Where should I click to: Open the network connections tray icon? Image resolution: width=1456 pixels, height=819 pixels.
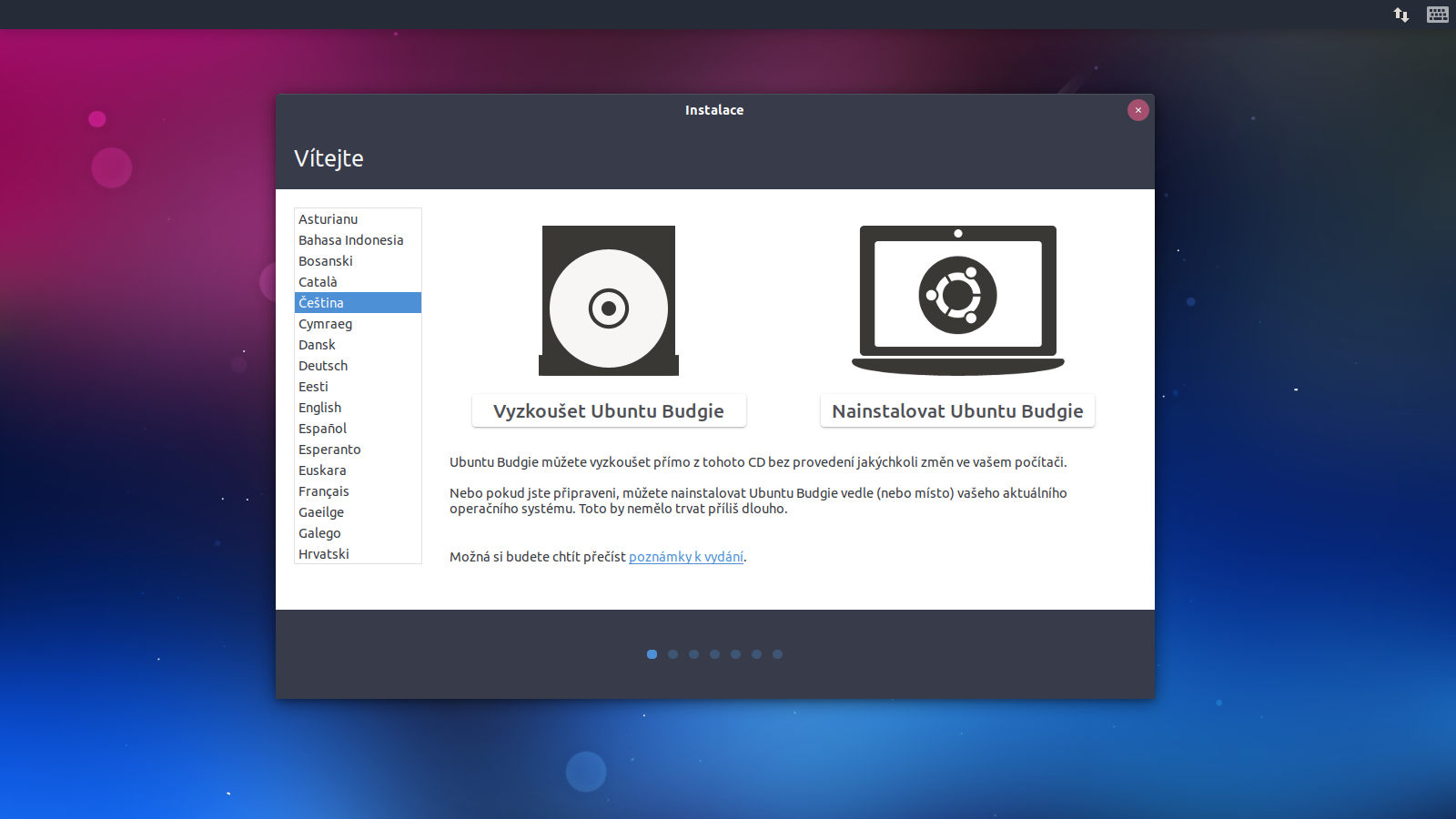(1401, 15)
